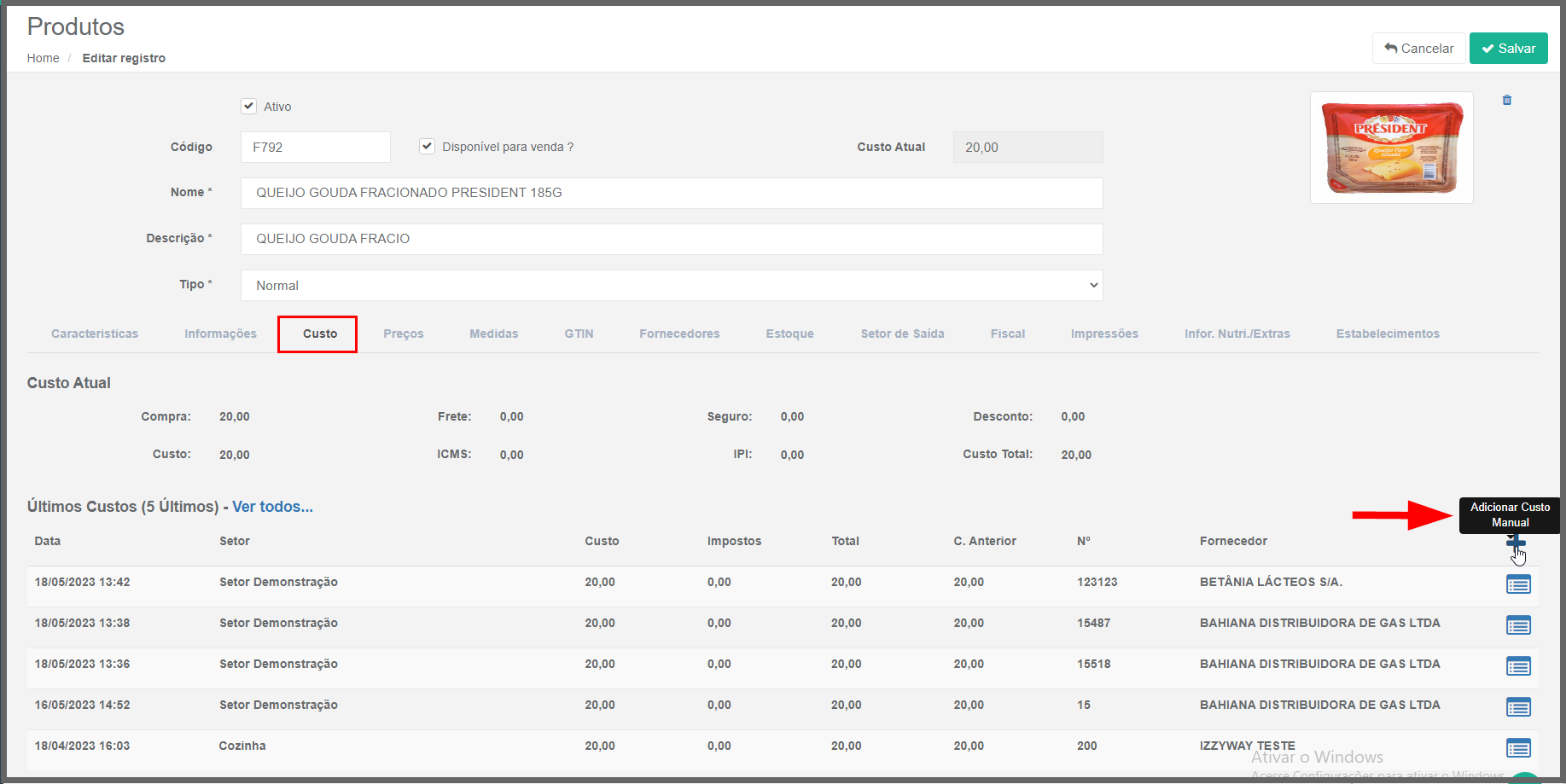Select the Fiscal tab
Image resolution: width=1566 pixels, height=784 pixels.
(1007, 334)
